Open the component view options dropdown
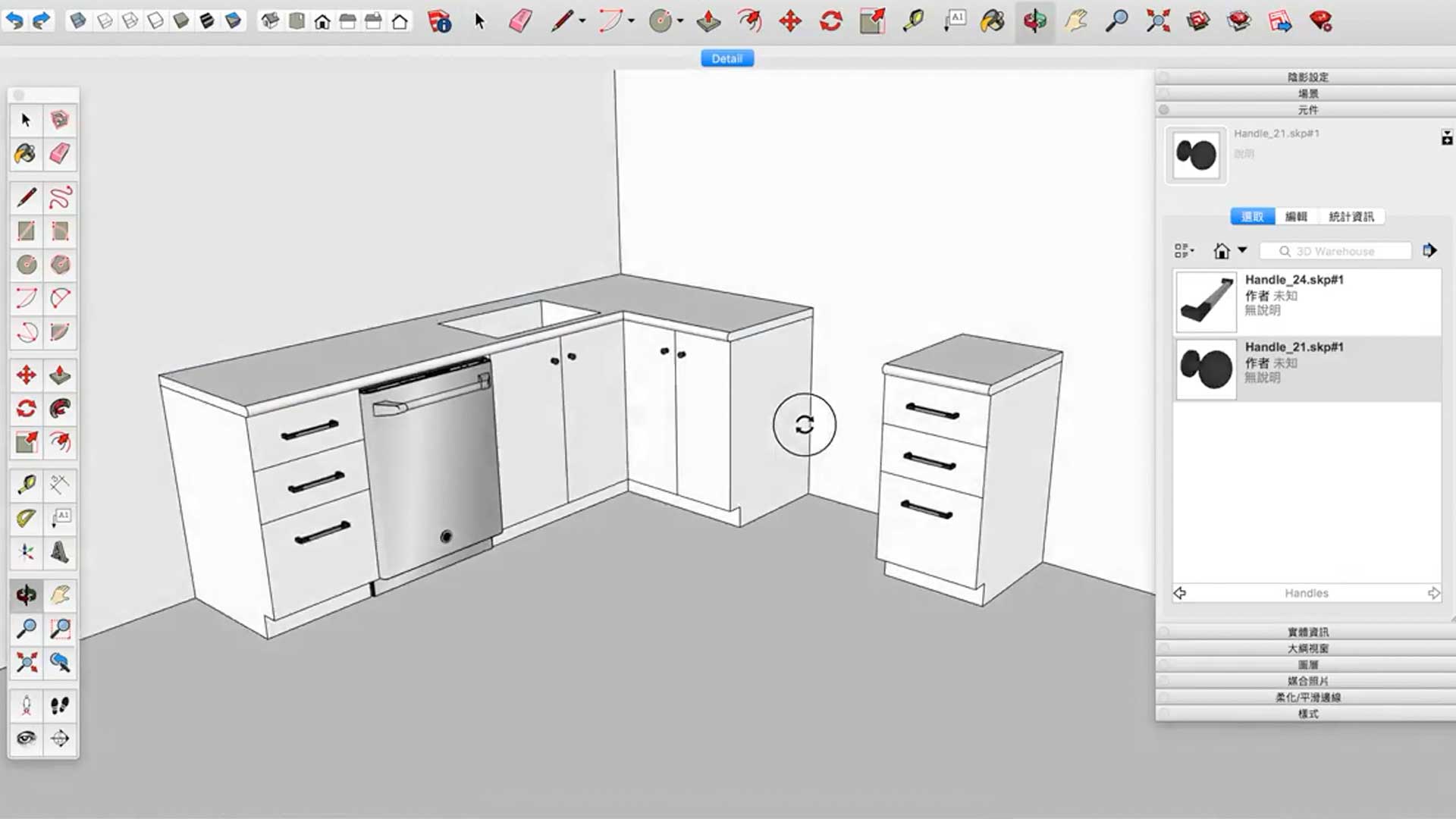 (x=1184, y=251)
